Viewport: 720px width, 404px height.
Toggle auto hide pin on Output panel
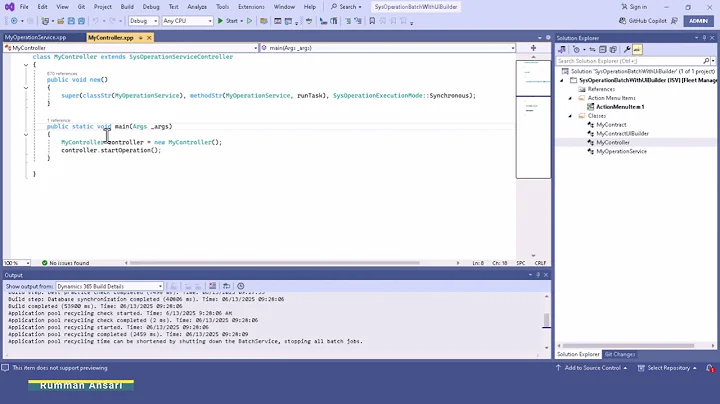click(538, 275)
